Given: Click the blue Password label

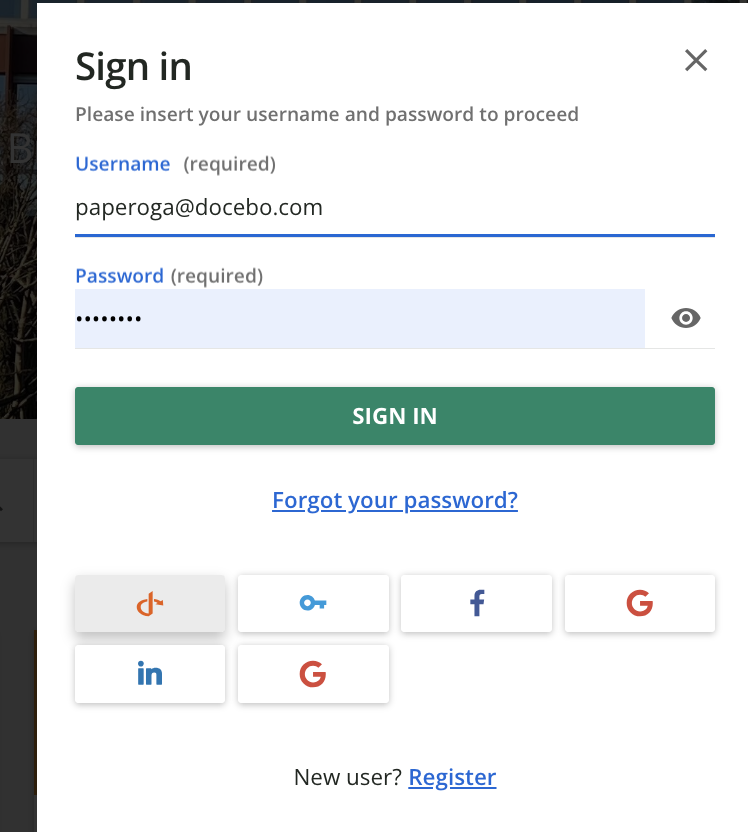Looking at the screenshot, I should pos(120,275).
